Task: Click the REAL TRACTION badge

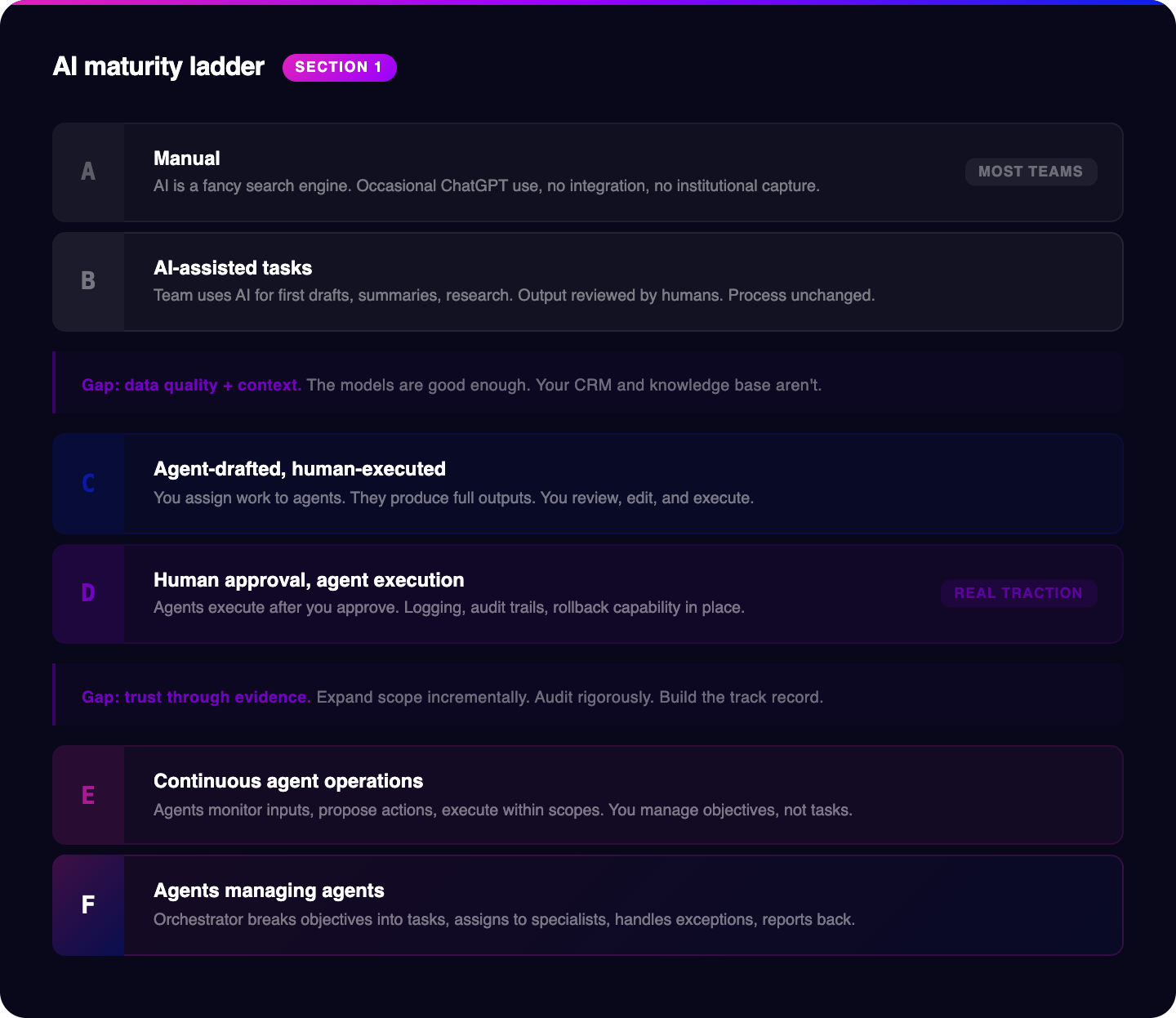Action: tap(1018, 593)
